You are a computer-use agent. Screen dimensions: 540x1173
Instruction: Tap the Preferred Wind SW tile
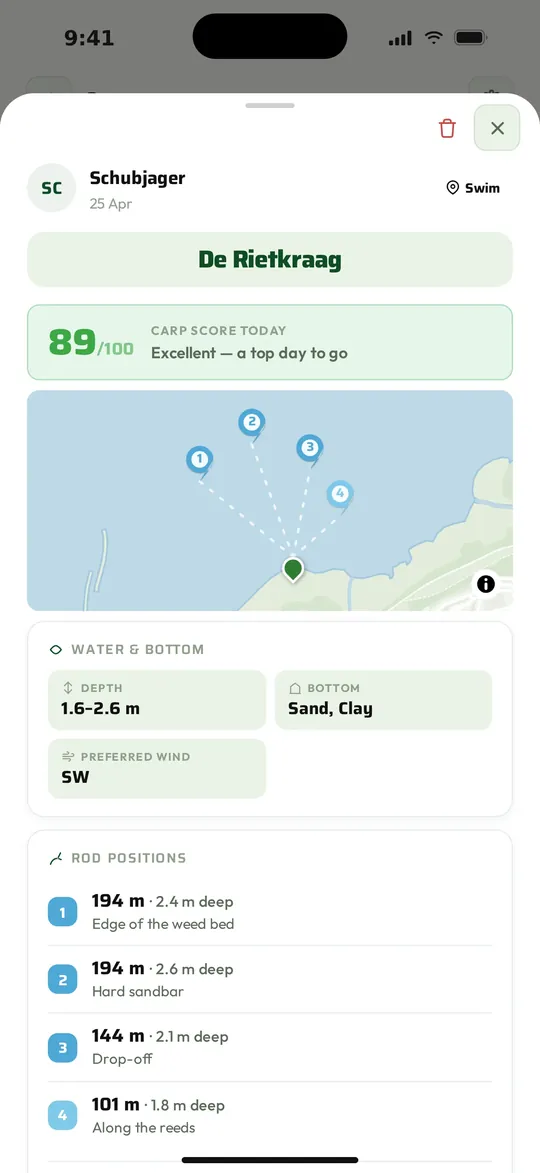coord(157,769)
